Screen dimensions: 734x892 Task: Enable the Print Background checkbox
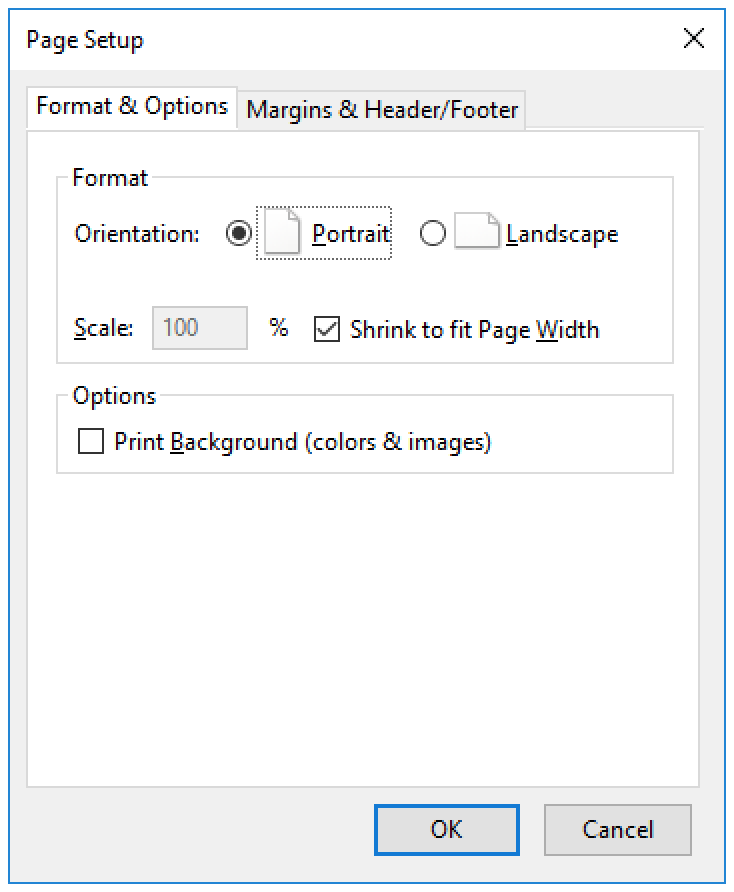pyautogui.click(x=91, y=441)
